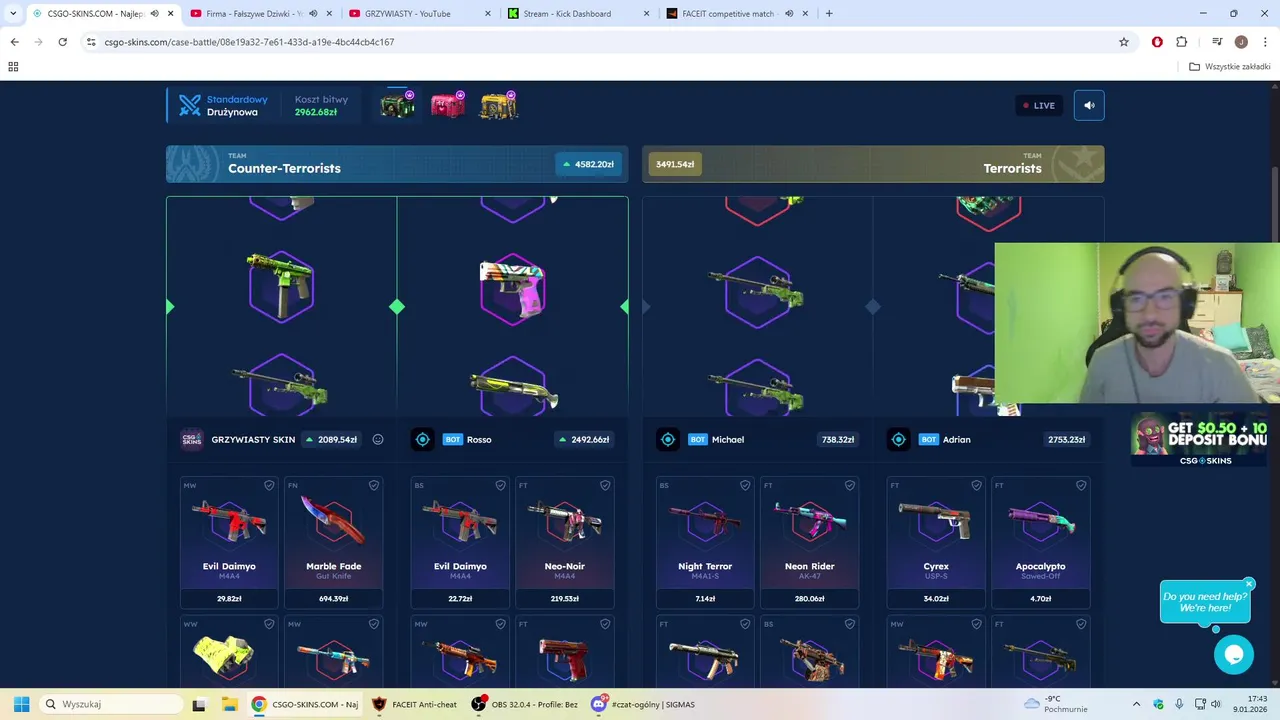Click shield icon on Night Terror card

point(745,485)
